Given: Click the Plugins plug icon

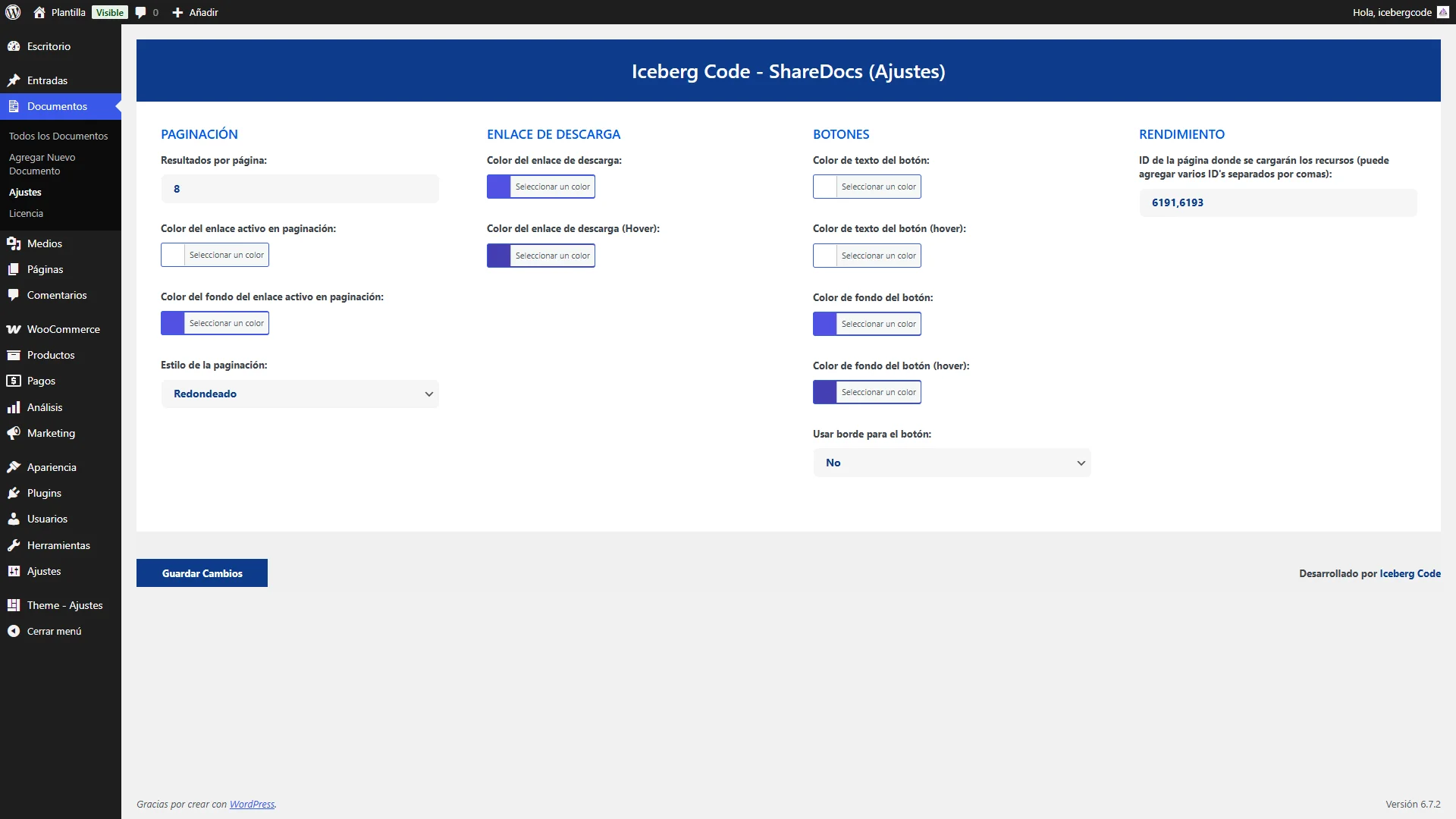Looking at the screenshot, I should pos(14,493).
